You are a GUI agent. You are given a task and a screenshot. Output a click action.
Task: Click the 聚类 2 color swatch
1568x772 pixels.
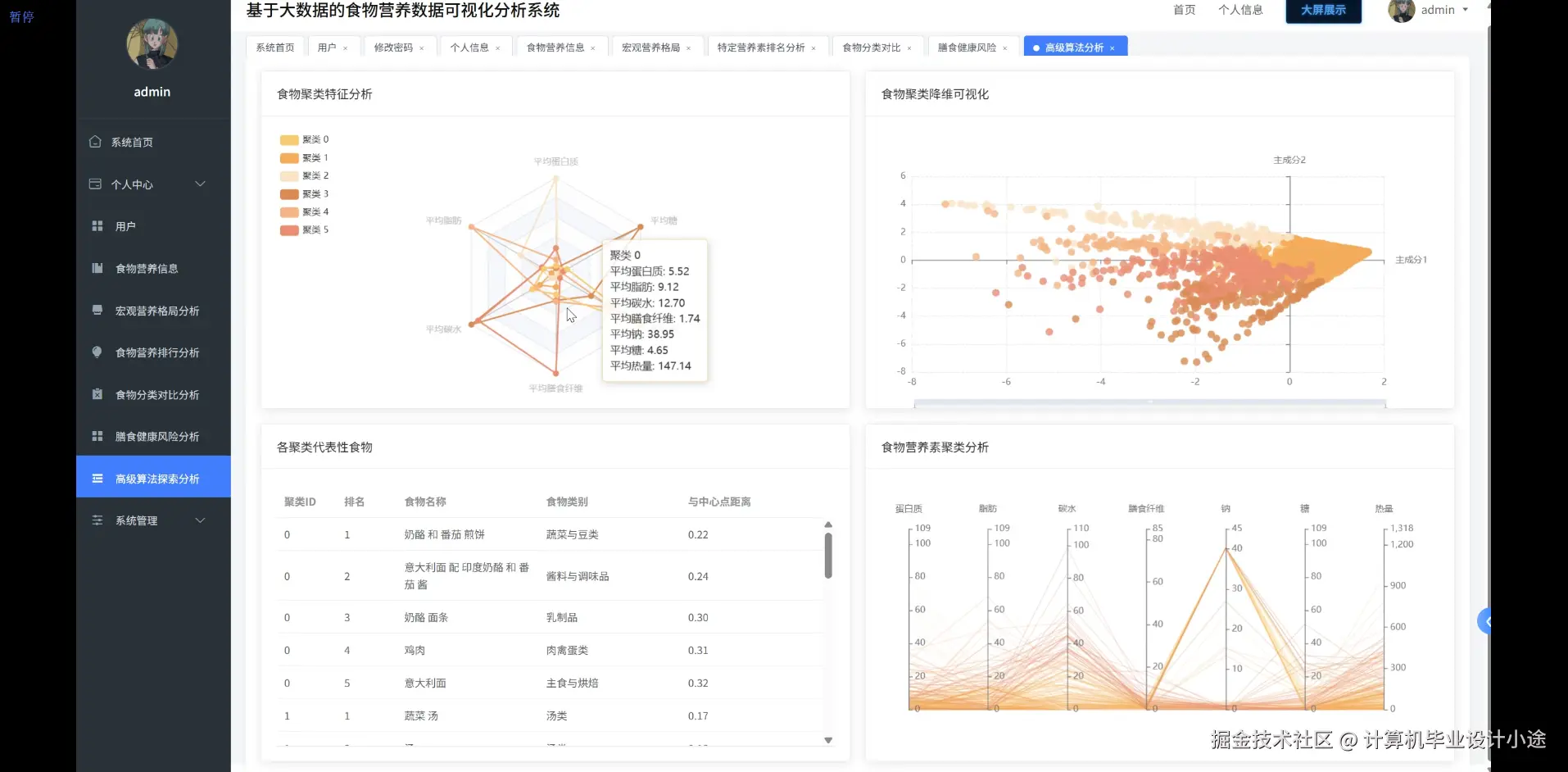[288, 175]
